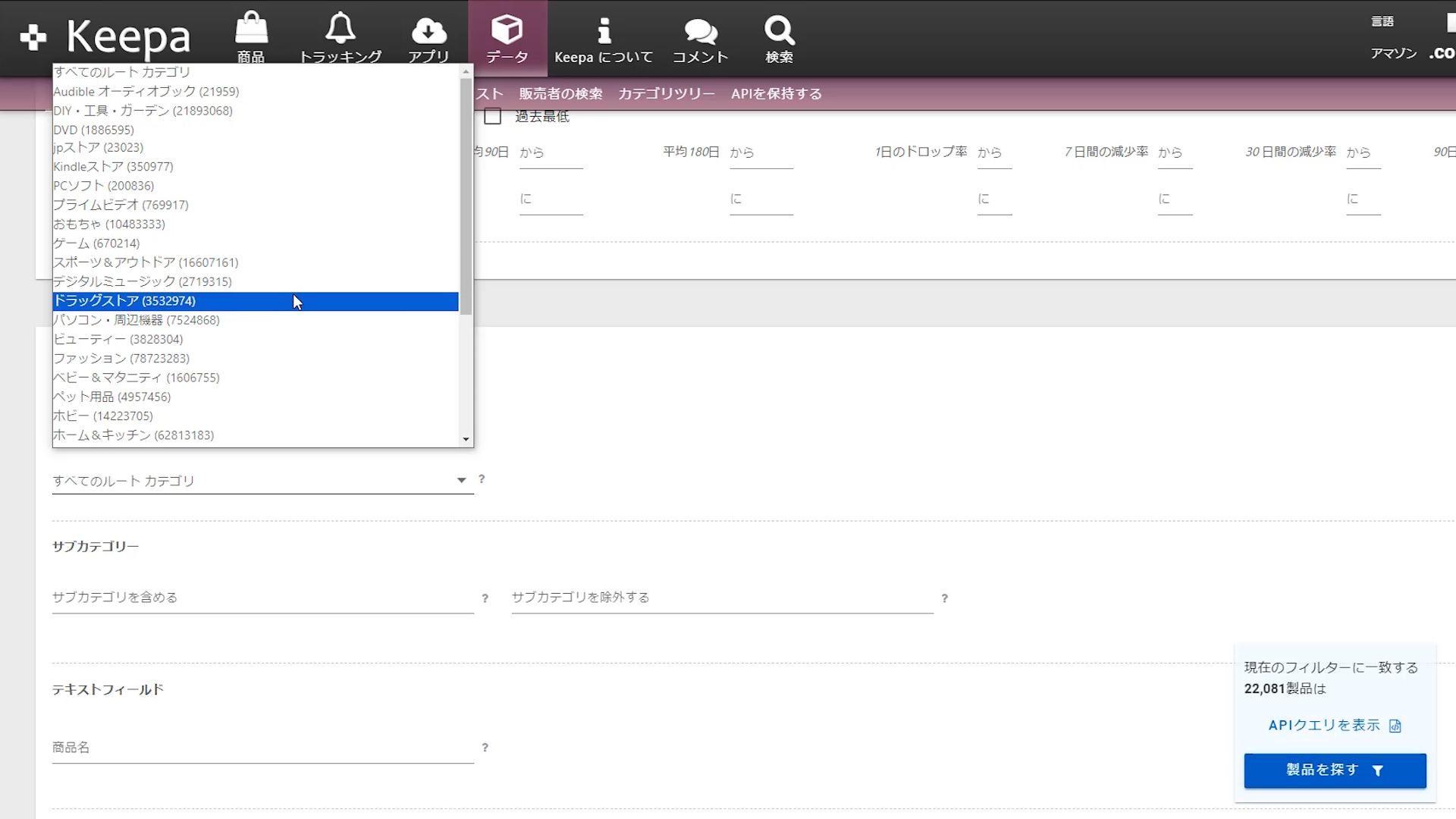
Task: Expand the すべてのルート カテゴリ dropdown arrow
Action: pyautogui.click(x=461, y=480)
